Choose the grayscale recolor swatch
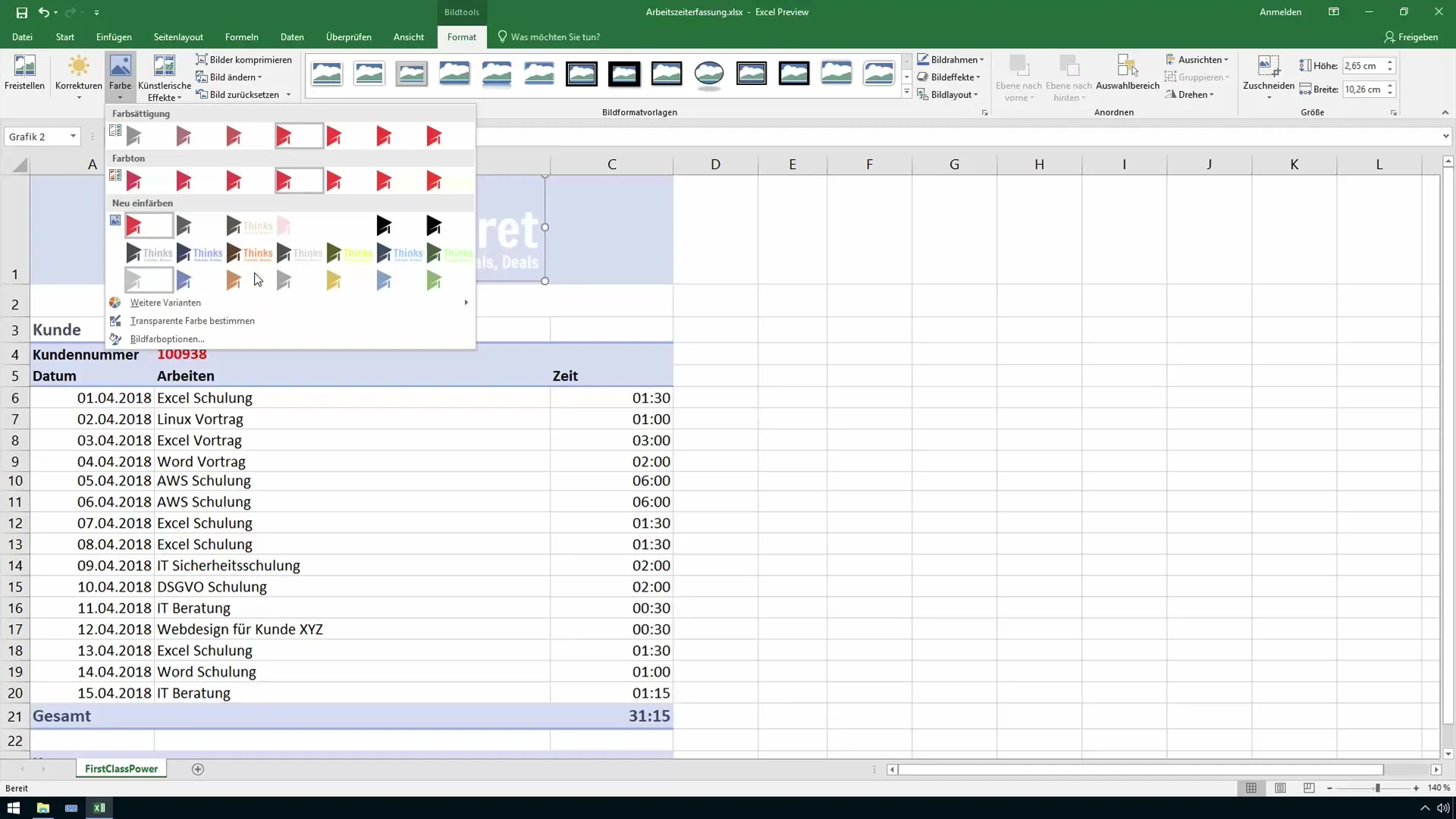 (199, 226)
